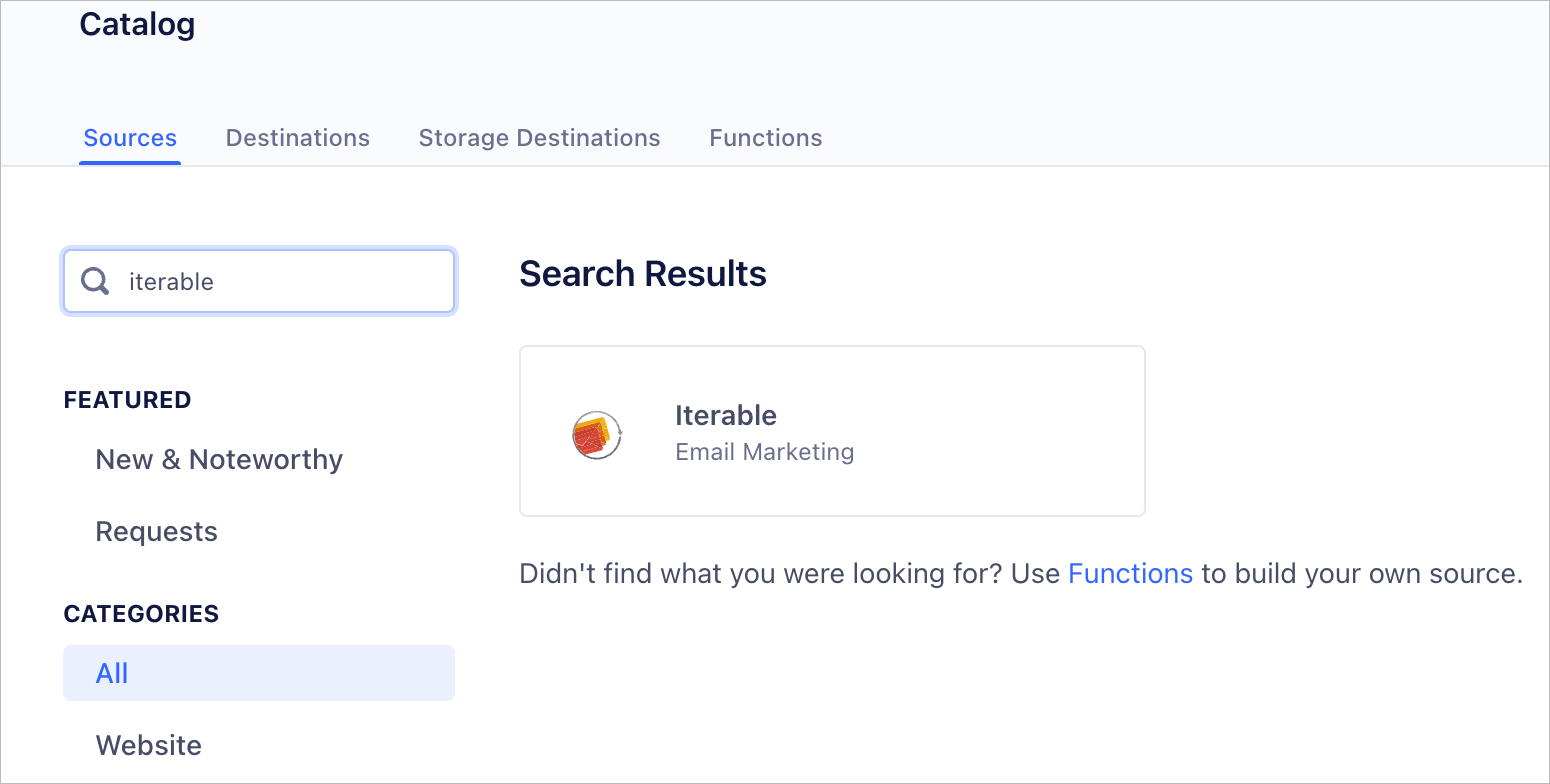
Task: Focus the search field containing "iterable"
Action: click(x=259, y=281)
